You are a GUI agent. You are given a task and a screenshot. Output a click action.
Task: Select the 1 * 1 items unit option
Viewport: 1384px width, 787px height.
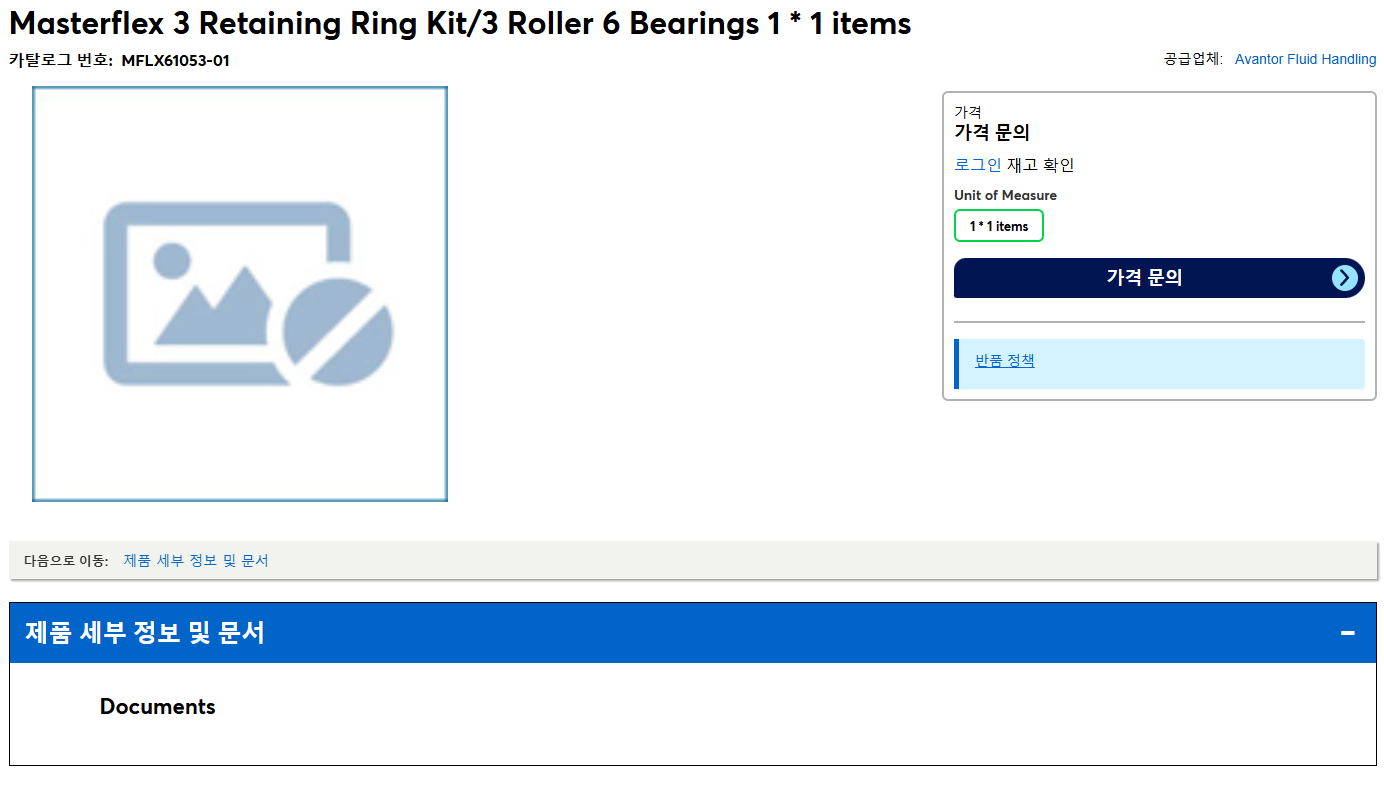(998, 226)
